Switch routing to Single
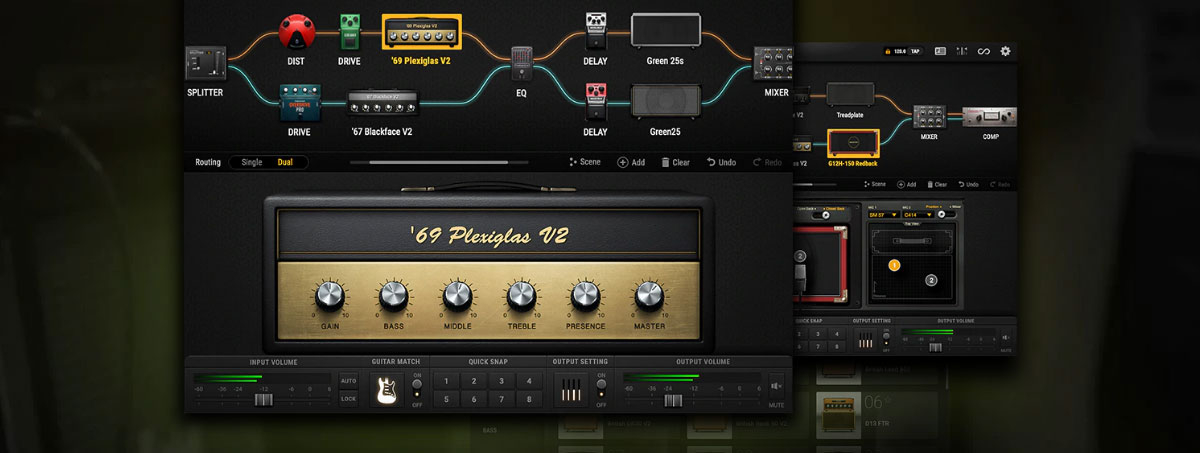 coord(251,162)
